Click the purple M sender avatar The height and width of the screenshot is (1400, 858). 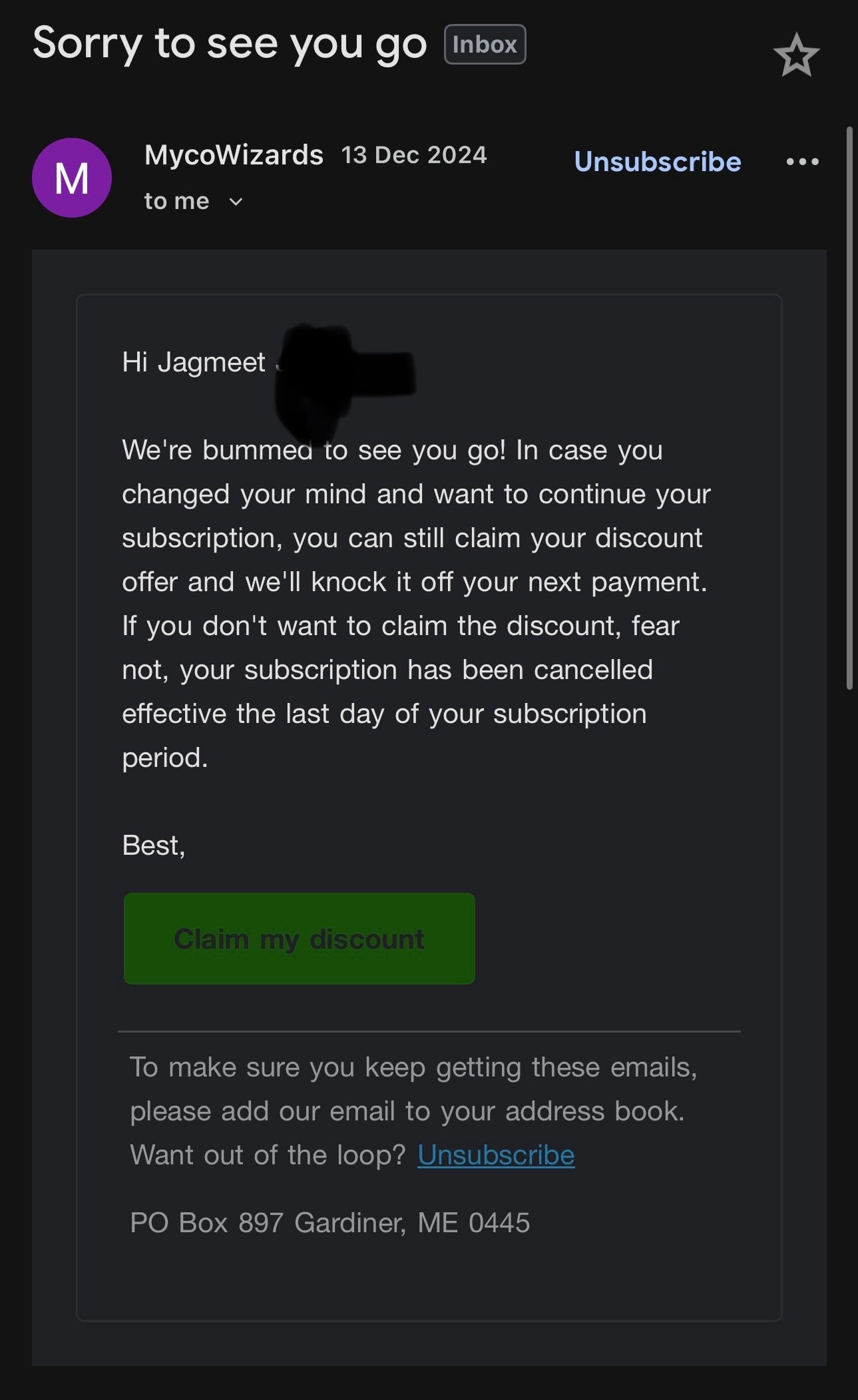[x=72, y=178]
